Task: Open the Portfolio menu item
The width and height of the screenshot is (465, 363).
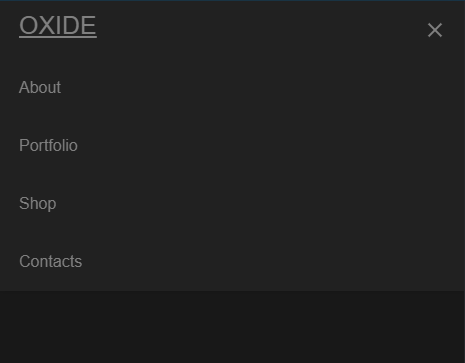Action: 48,145
